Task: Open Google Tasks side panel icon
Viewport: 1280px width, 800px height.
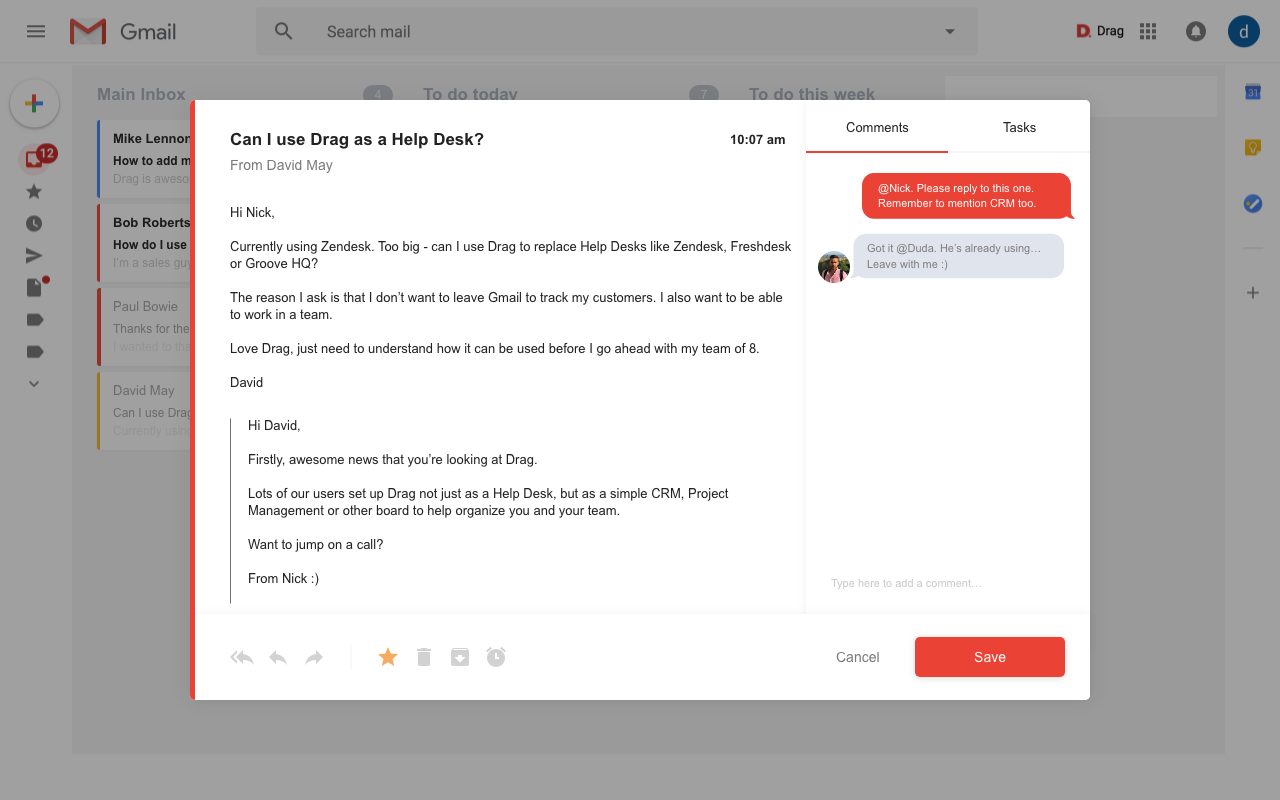Action: (x=1252, y=203)
